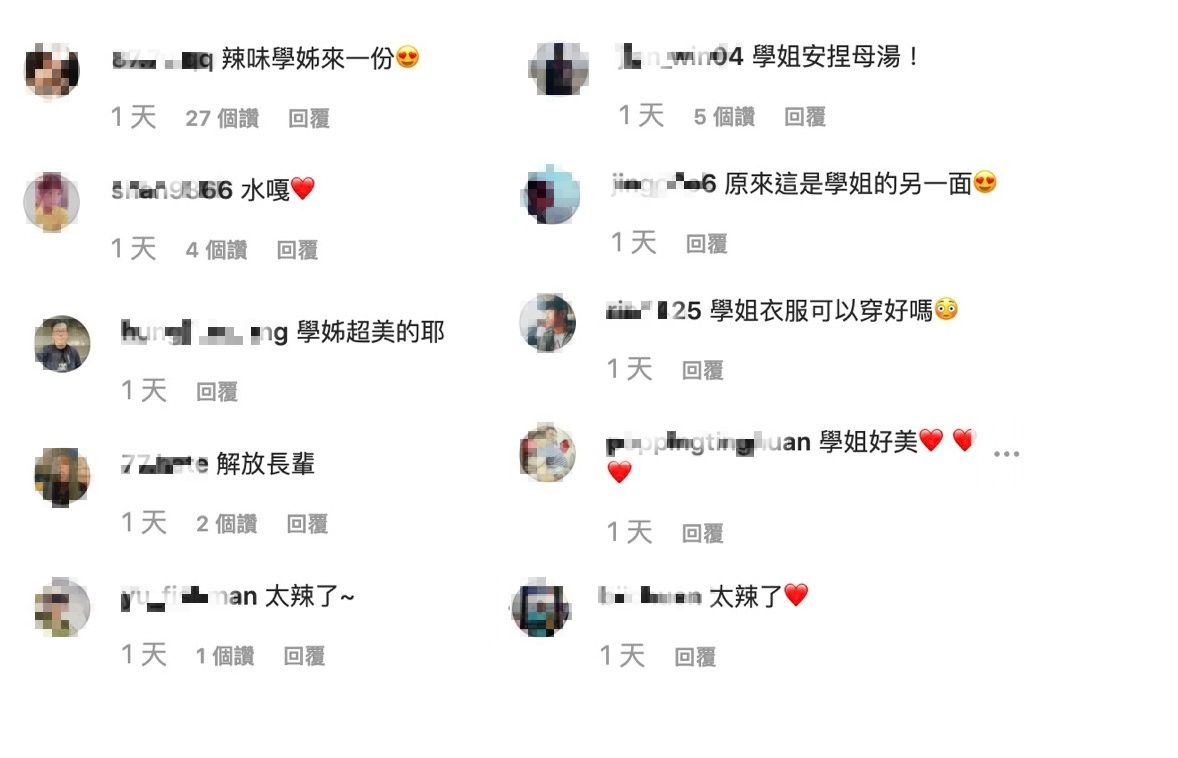This screenshot has height=758, width=1178.
Task: Click 回覆 under 解放長輩 comment
Action: [307, 524]
